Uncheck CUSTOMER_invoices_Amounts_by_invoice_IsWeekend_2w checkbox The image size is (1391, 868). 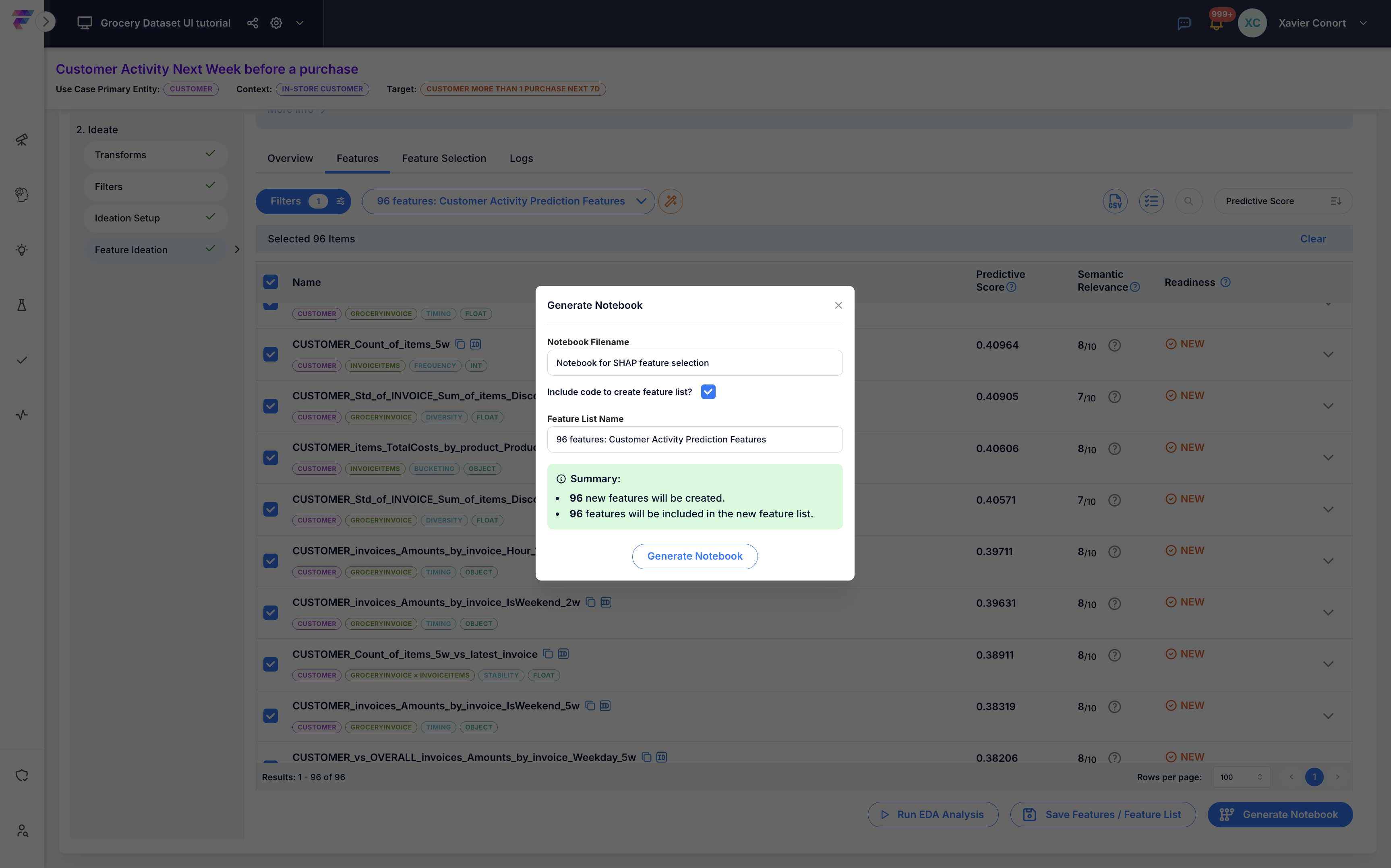[270, 612]
